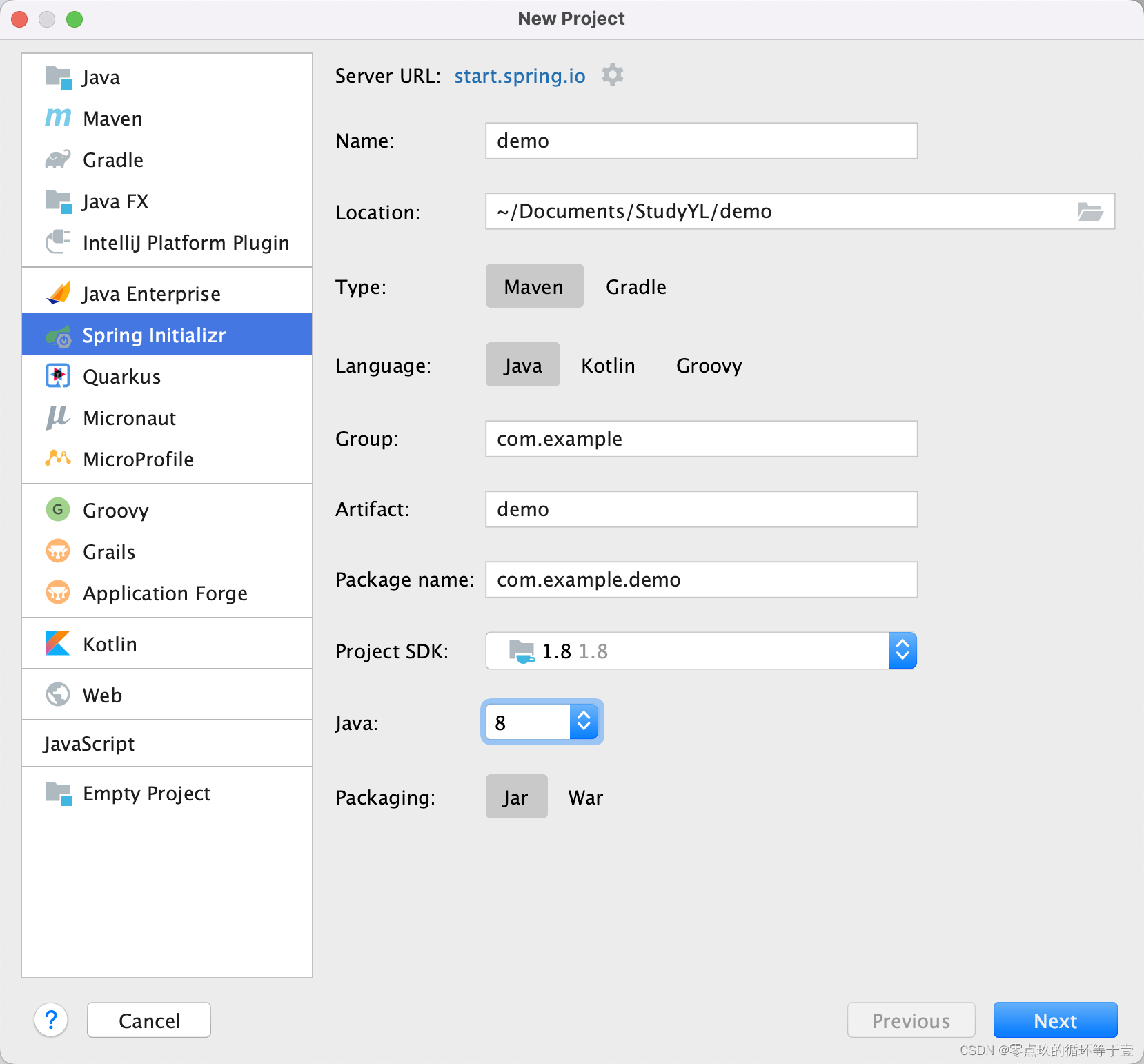Click the Java FX folder icon

pos(59,201)
